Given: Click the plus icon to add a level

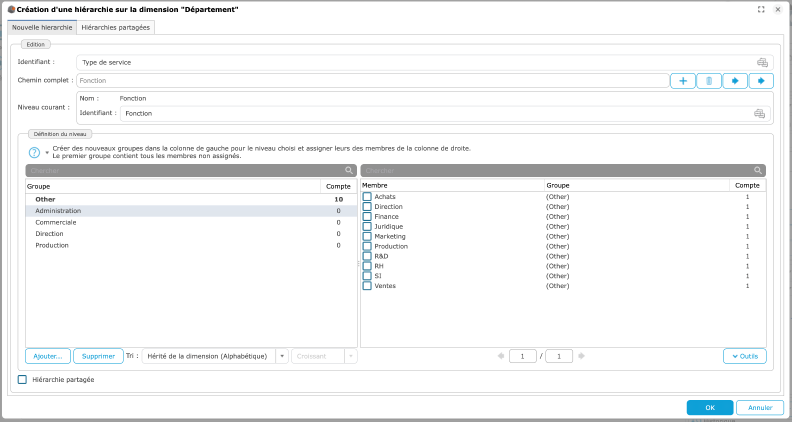Looking at the screenshot, I should click(682, 81).
